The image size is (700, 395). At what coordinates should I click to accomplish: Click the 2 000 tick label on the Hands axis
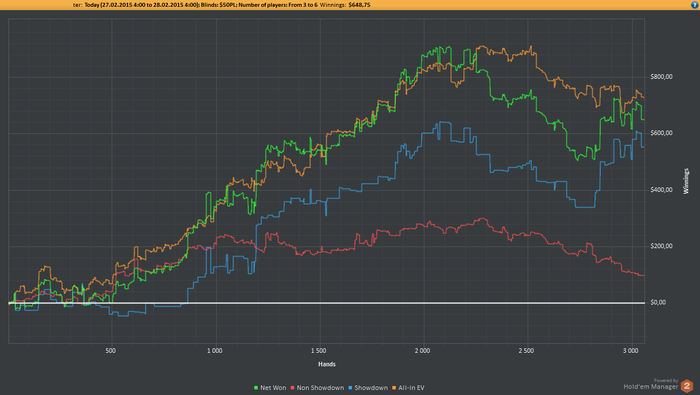click(x=422, y=351)
